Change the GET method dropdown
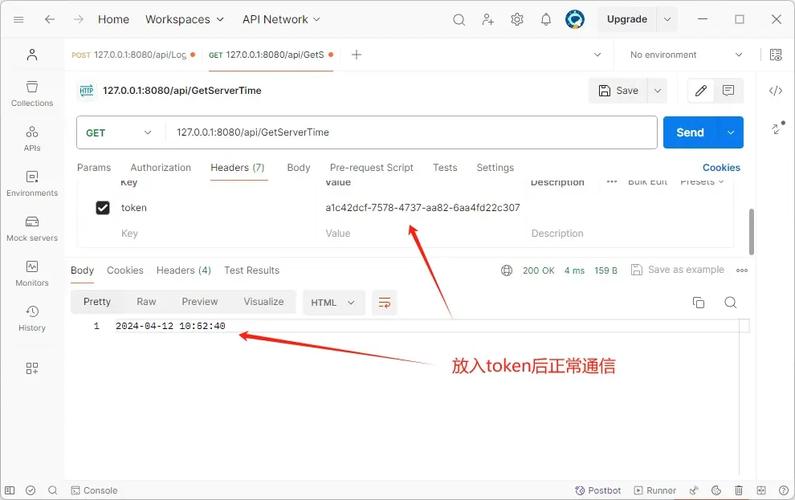 [x=119, y=133]
